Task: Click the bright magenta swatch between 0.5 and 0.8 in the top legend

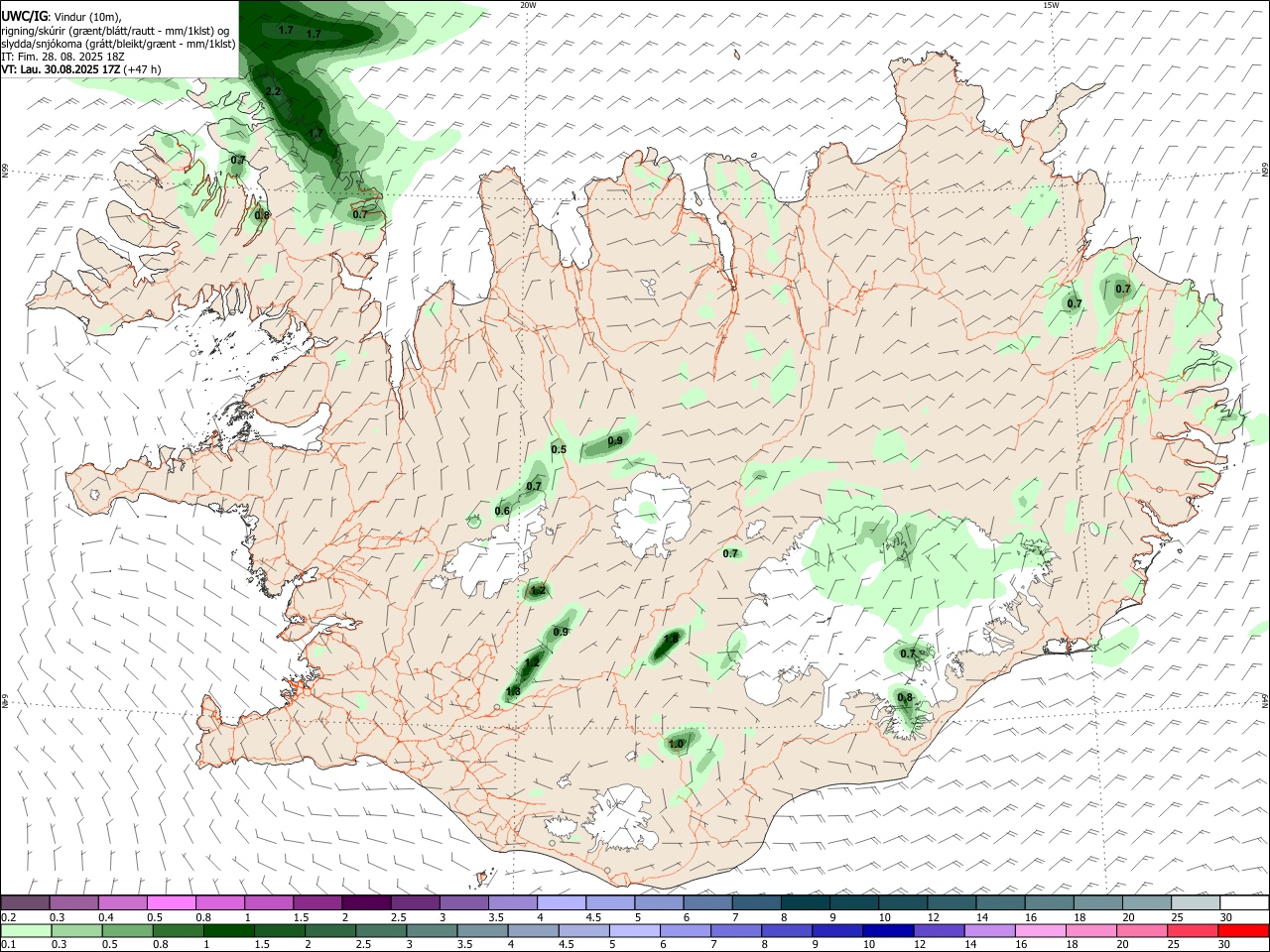Action: (x=171, y=903)
